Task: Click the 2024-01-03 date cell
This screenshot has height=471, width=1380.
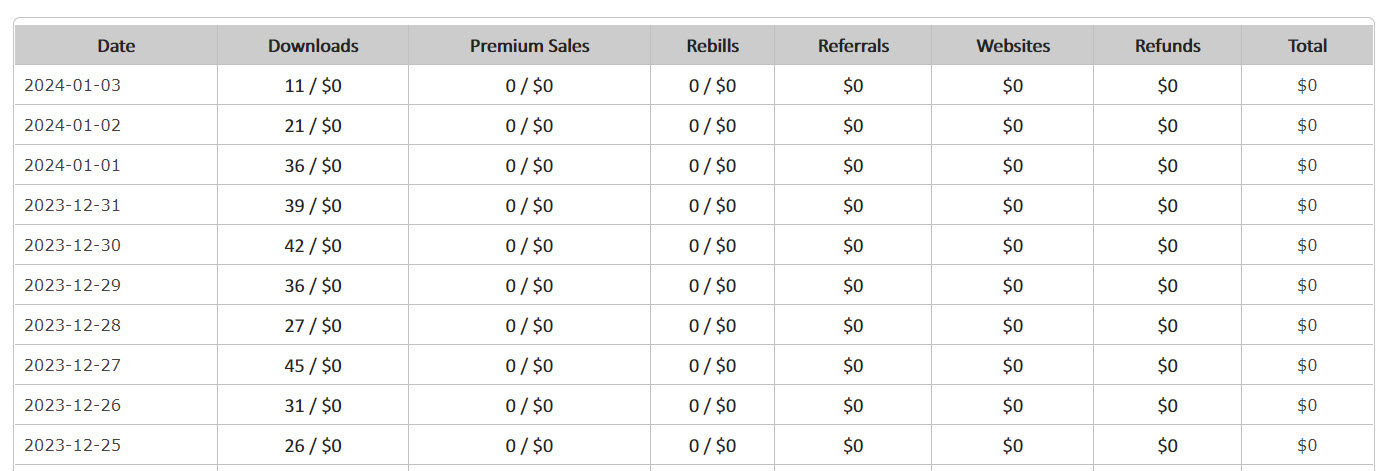Action: tap(116, 85)
